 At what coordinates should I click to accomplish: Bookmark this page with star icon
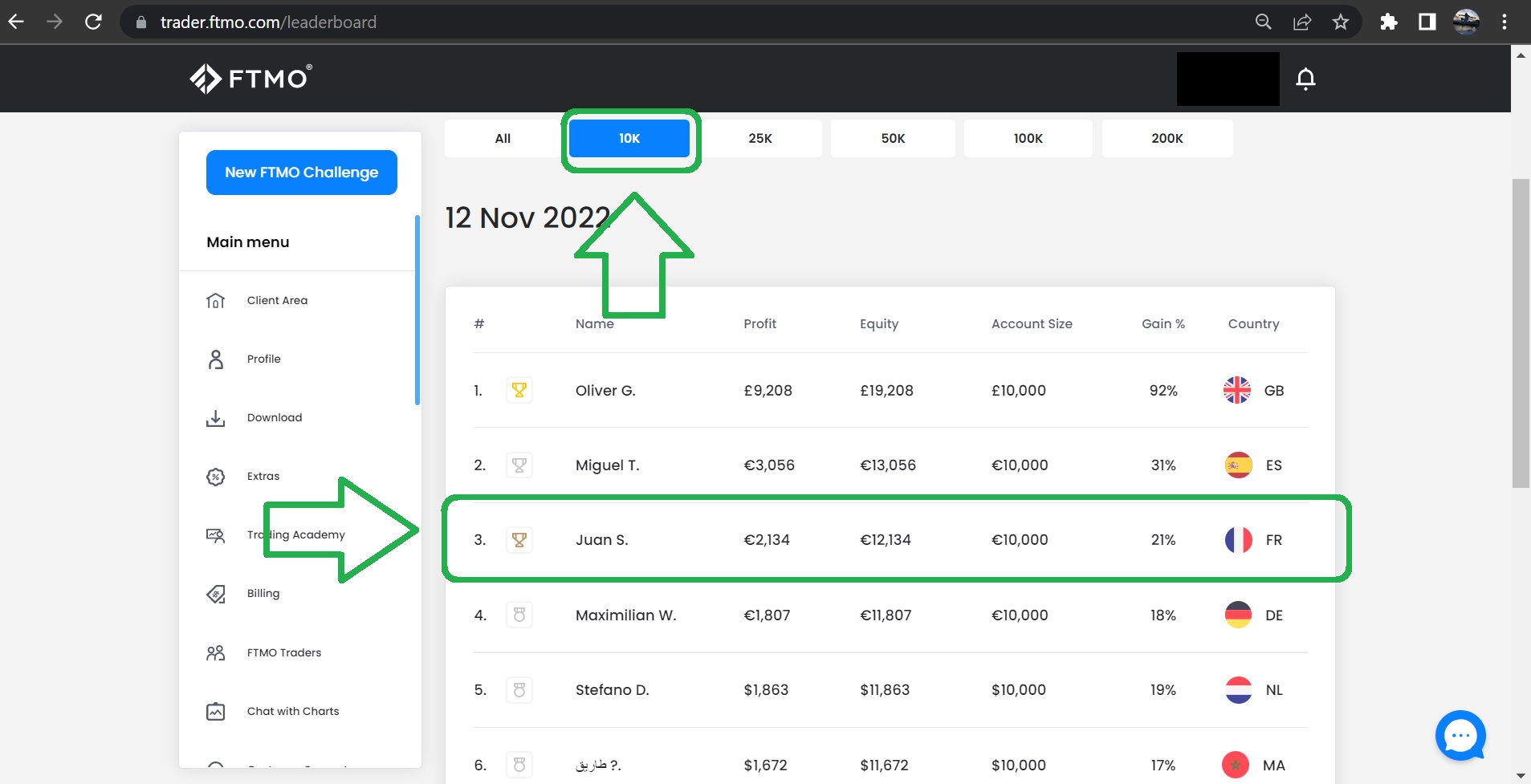coord(1340,22)
